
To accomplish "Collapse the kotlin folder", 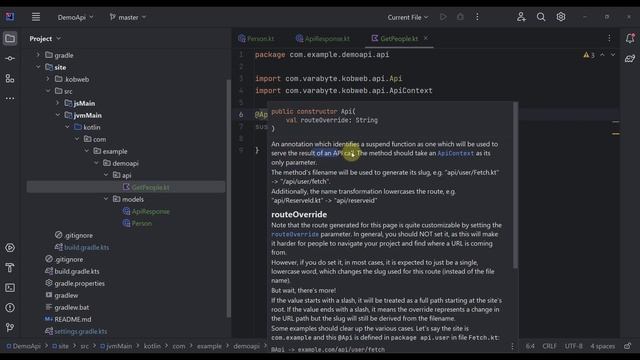I will click(x=67, y=127).
